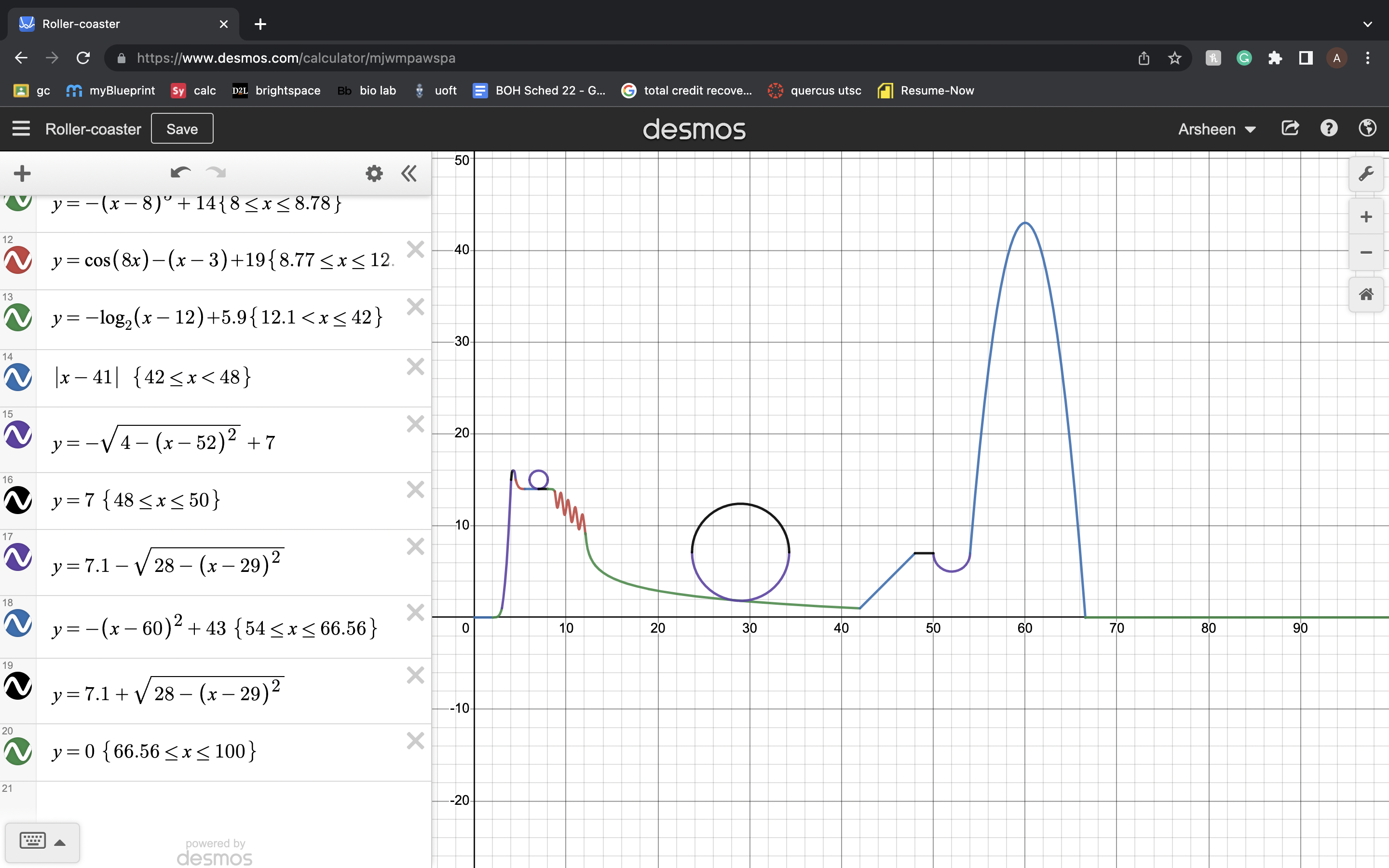Hide the y = 7 line in expression 16

(18, 501)
